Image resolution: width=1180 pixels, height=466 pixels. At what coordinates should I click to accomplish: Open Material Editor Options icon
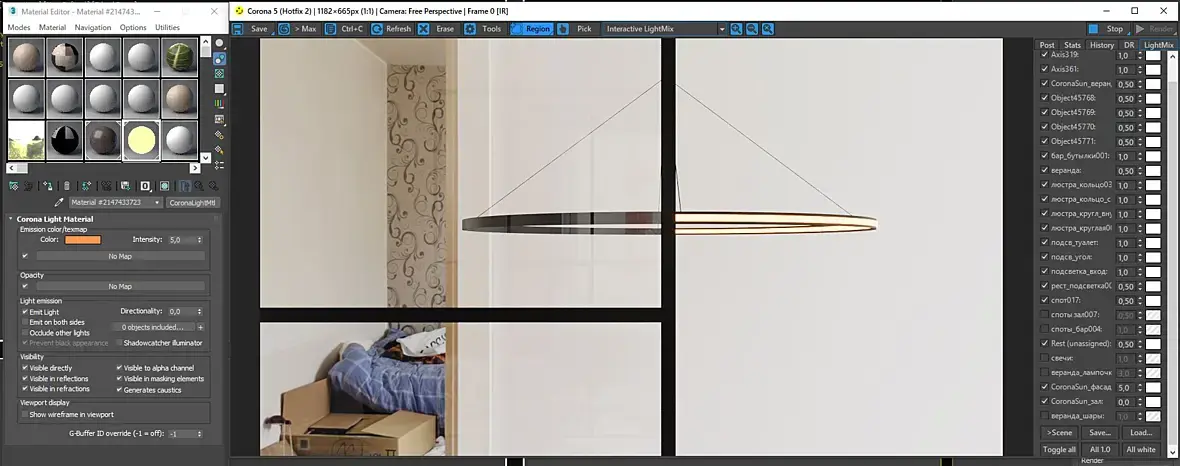tap(219, 134)
